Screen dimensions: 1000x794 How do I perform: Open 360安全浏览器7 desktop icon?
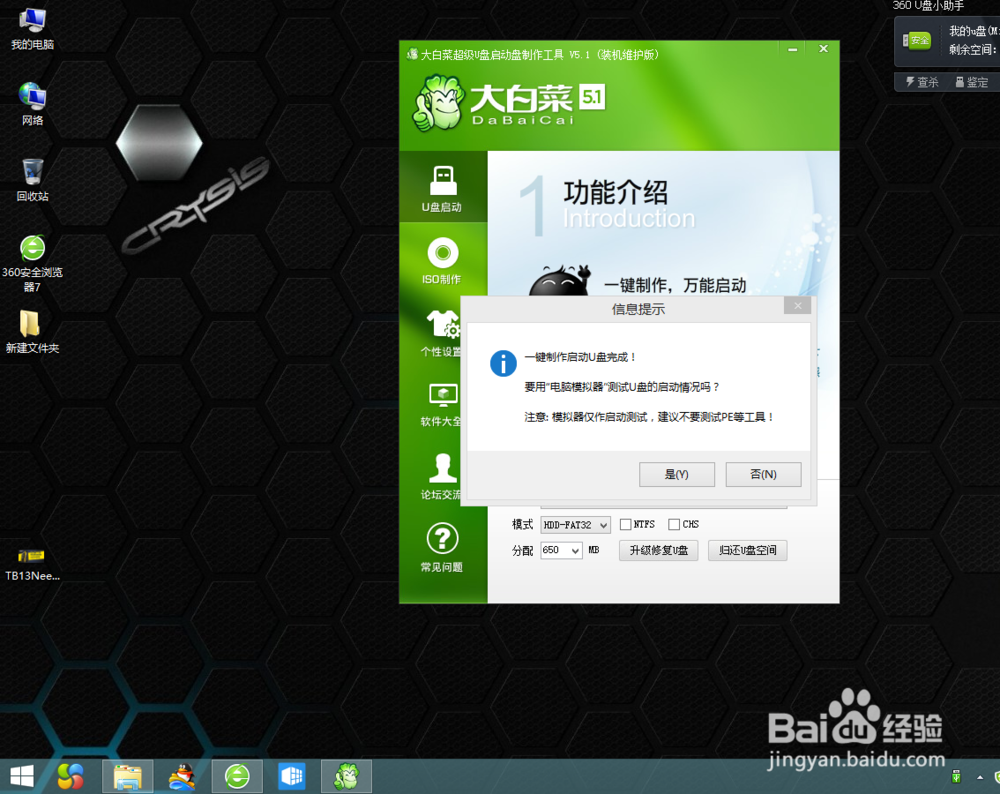click(32, 263)
